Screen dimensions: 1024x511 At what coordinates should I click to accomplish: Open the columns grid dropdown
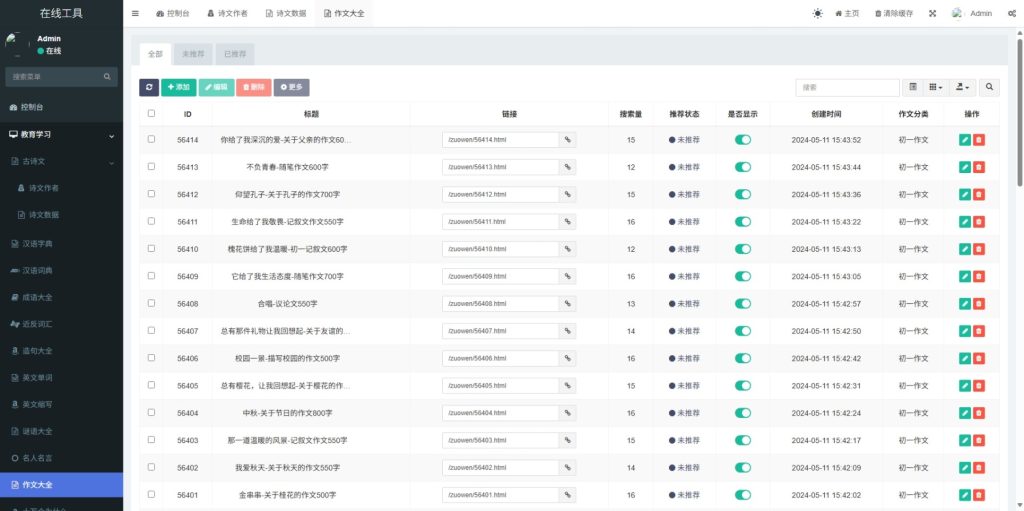pos(934,88)
